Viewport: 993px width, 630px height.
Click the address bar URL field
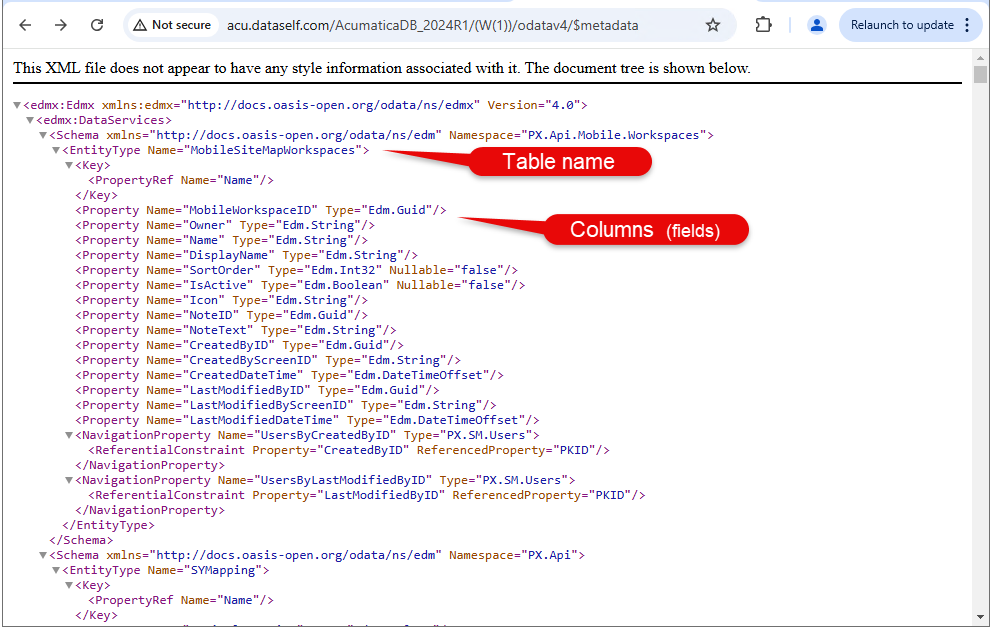click(x=450, y=25)
